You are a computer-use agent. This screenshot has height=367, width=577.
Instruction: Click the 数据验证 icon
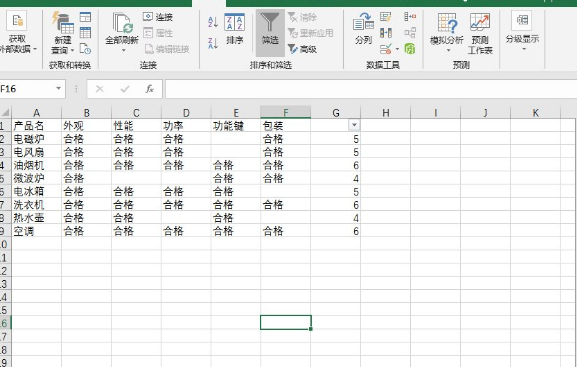point(386,49)
